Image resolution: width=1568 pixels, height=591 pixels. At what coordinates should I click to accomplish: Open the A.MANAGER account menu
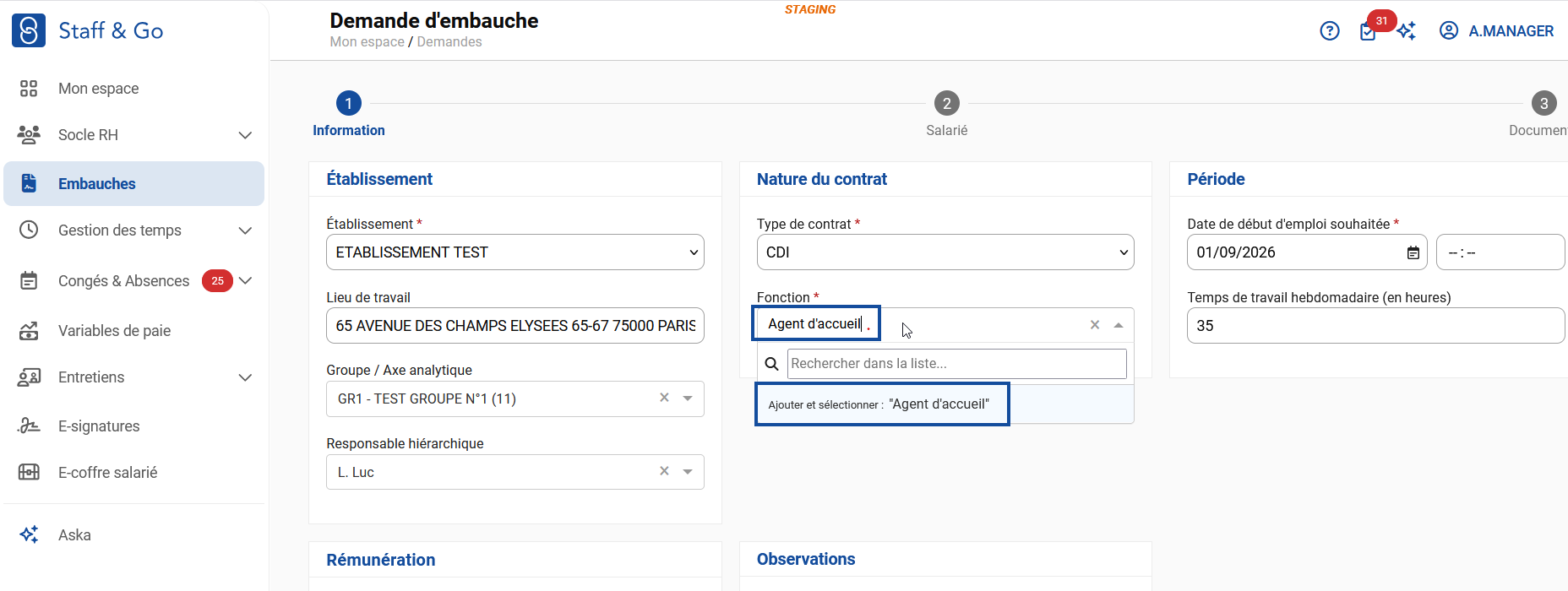[1511, 31]
